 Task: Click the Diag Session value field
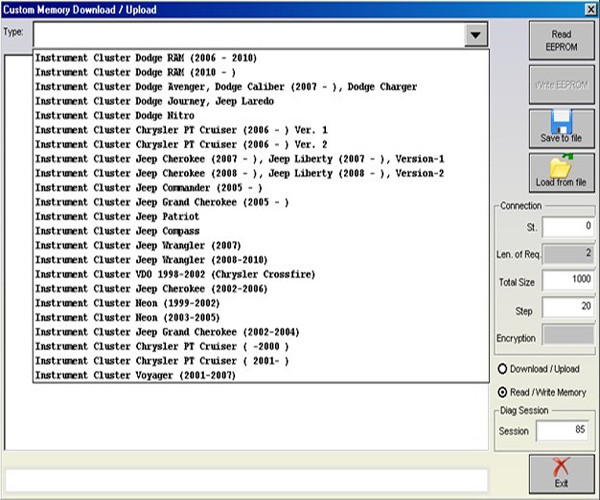(x=561, y=431)
